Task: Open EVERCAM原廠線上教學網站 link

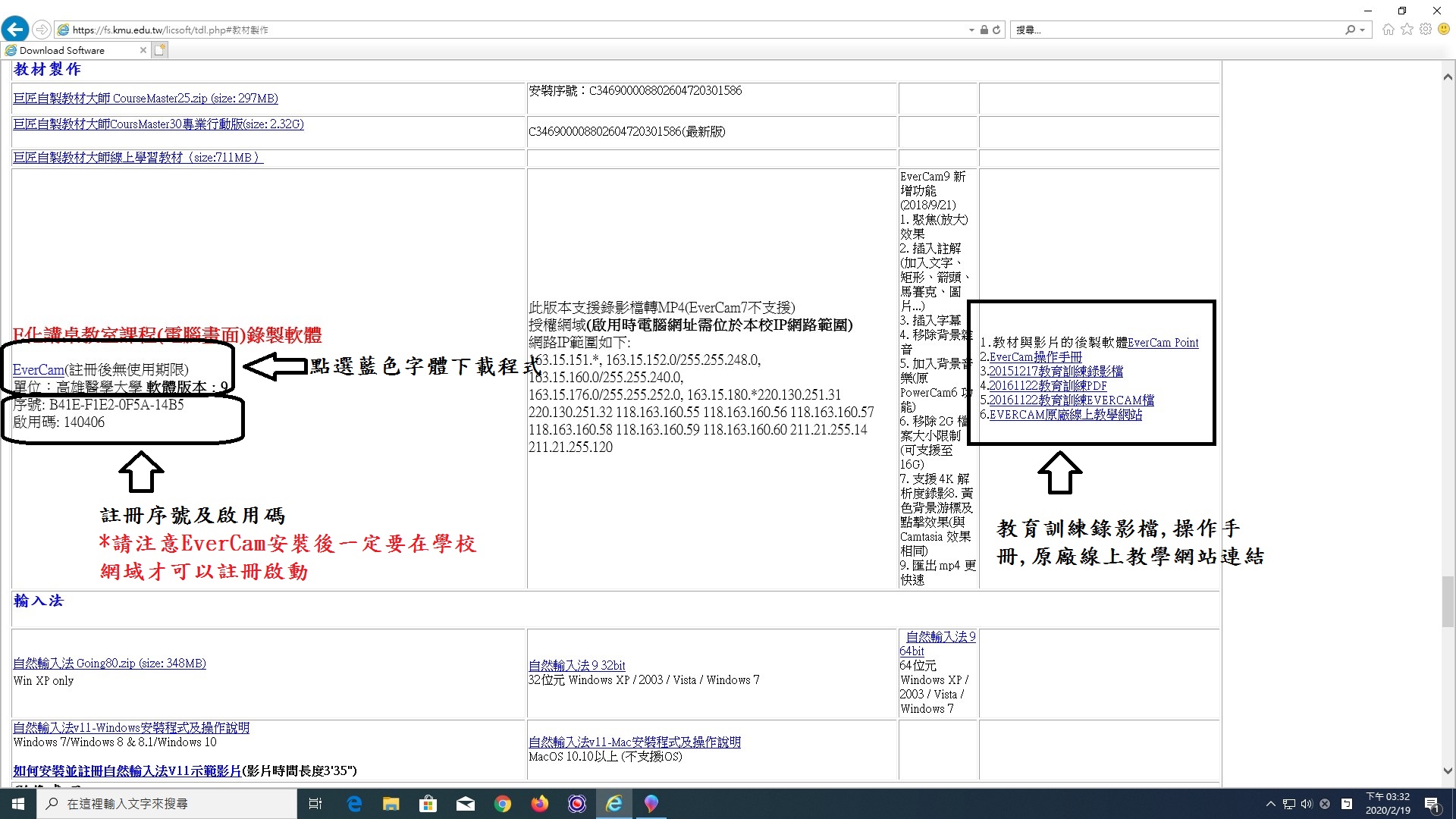Action: tap(1065, 415)
